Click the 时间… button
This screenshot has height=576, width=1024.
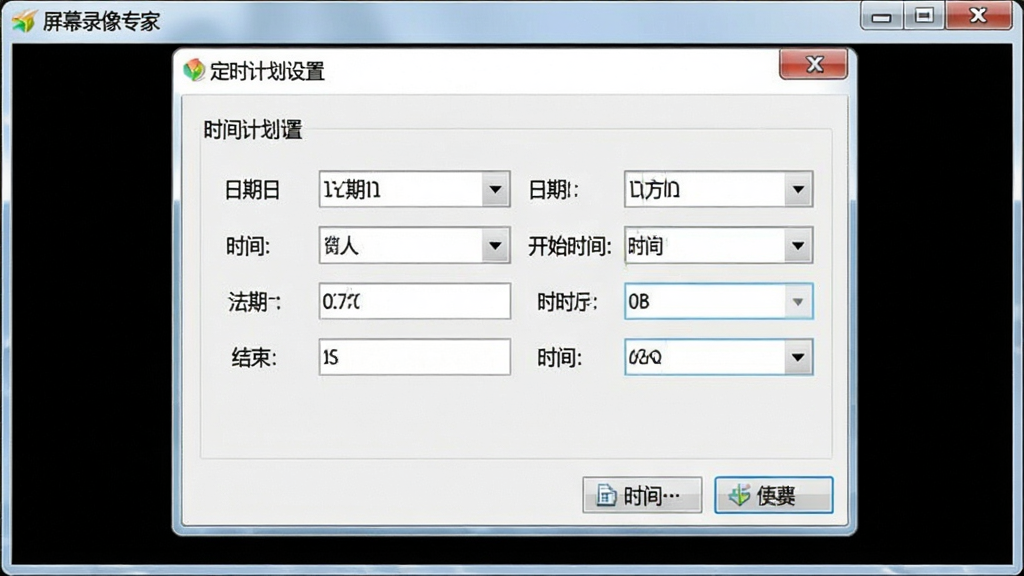point(642,495)
